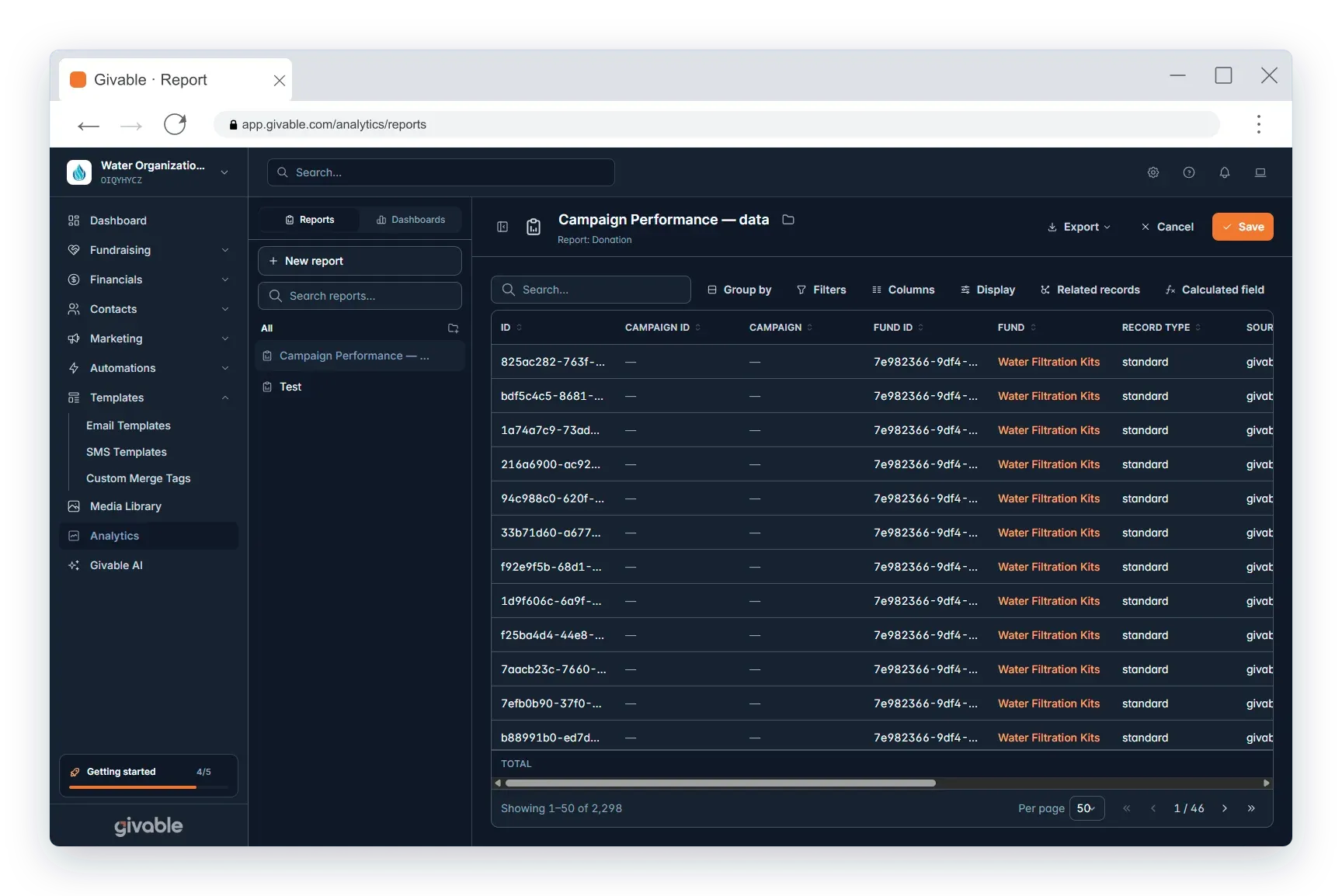Open Related records options
Viewport: 1342px width, 896px height.
pos(1090,290)
